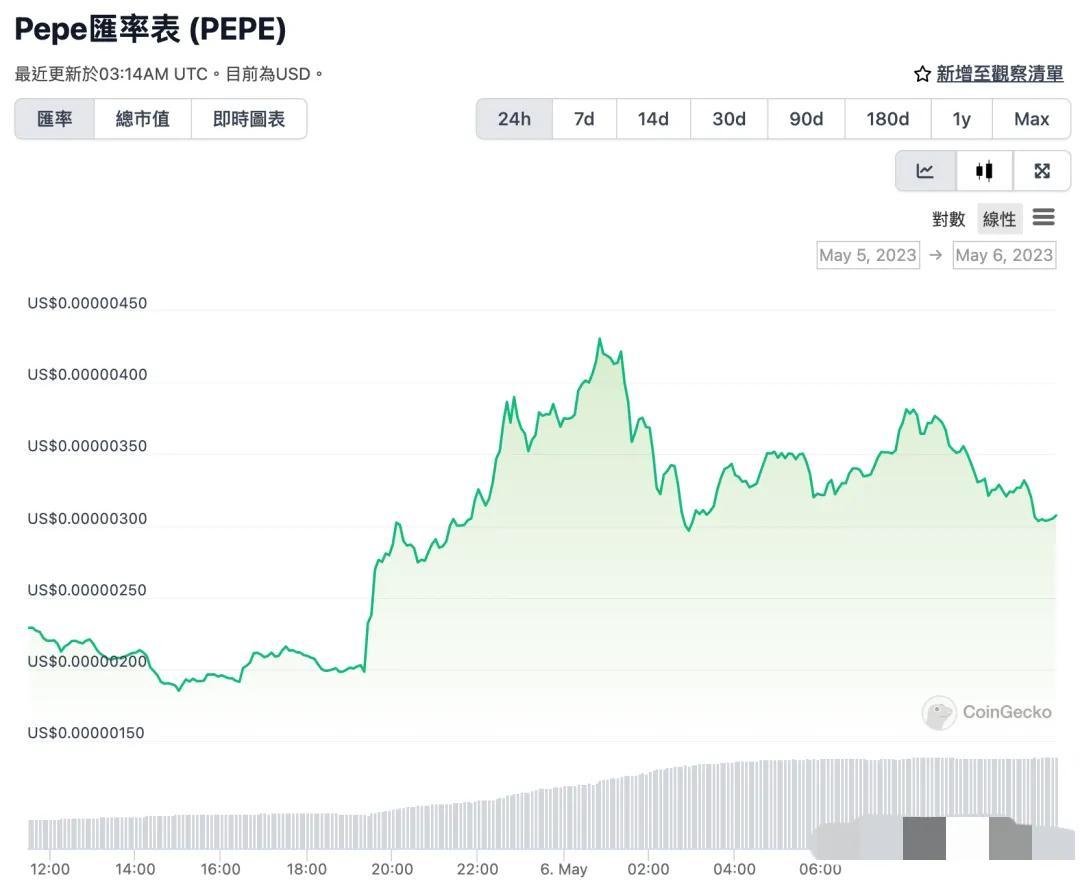Click the star icon beside 新增至觀察清單
This screenshot has width=1080, height=892.
click(920, 73)
